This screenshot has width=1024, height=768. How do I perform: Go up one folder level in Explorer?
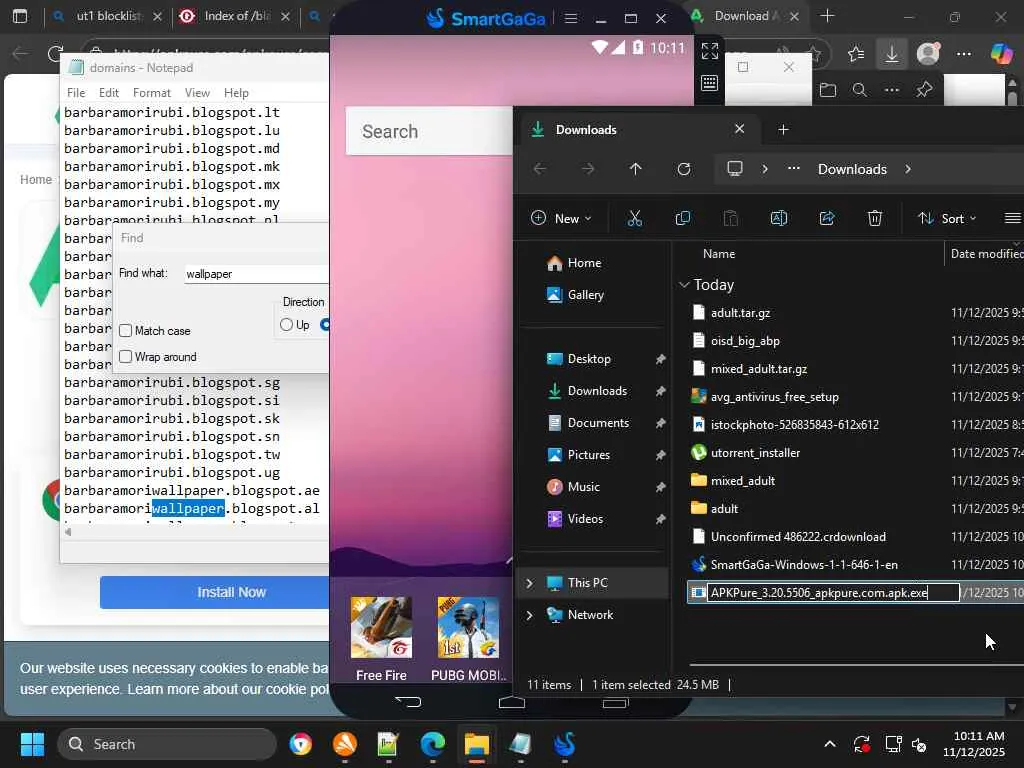click(x=635, y=169)
